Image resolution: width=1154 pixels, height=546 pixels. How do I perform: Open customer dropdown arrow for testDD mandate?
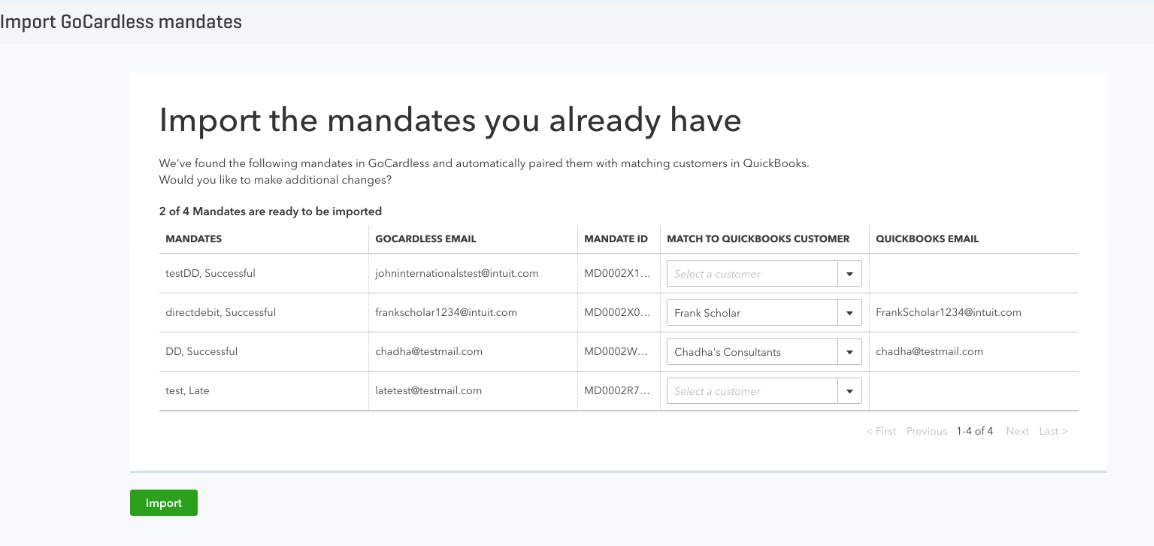pos(849,274)
